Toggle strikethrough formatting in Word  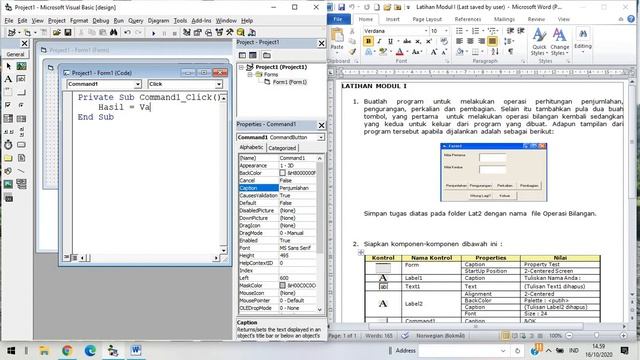point(407,41)
